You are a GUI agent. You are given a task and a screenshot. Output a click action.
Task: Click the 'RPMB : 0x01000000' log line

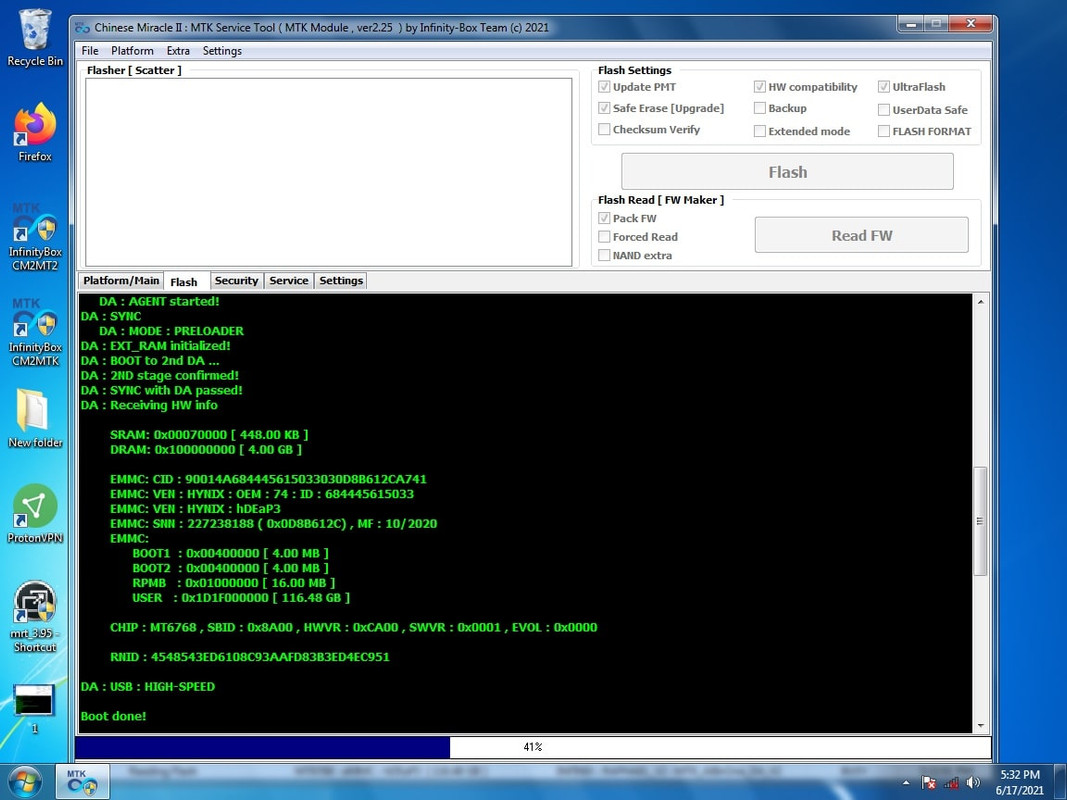point(233,583)
